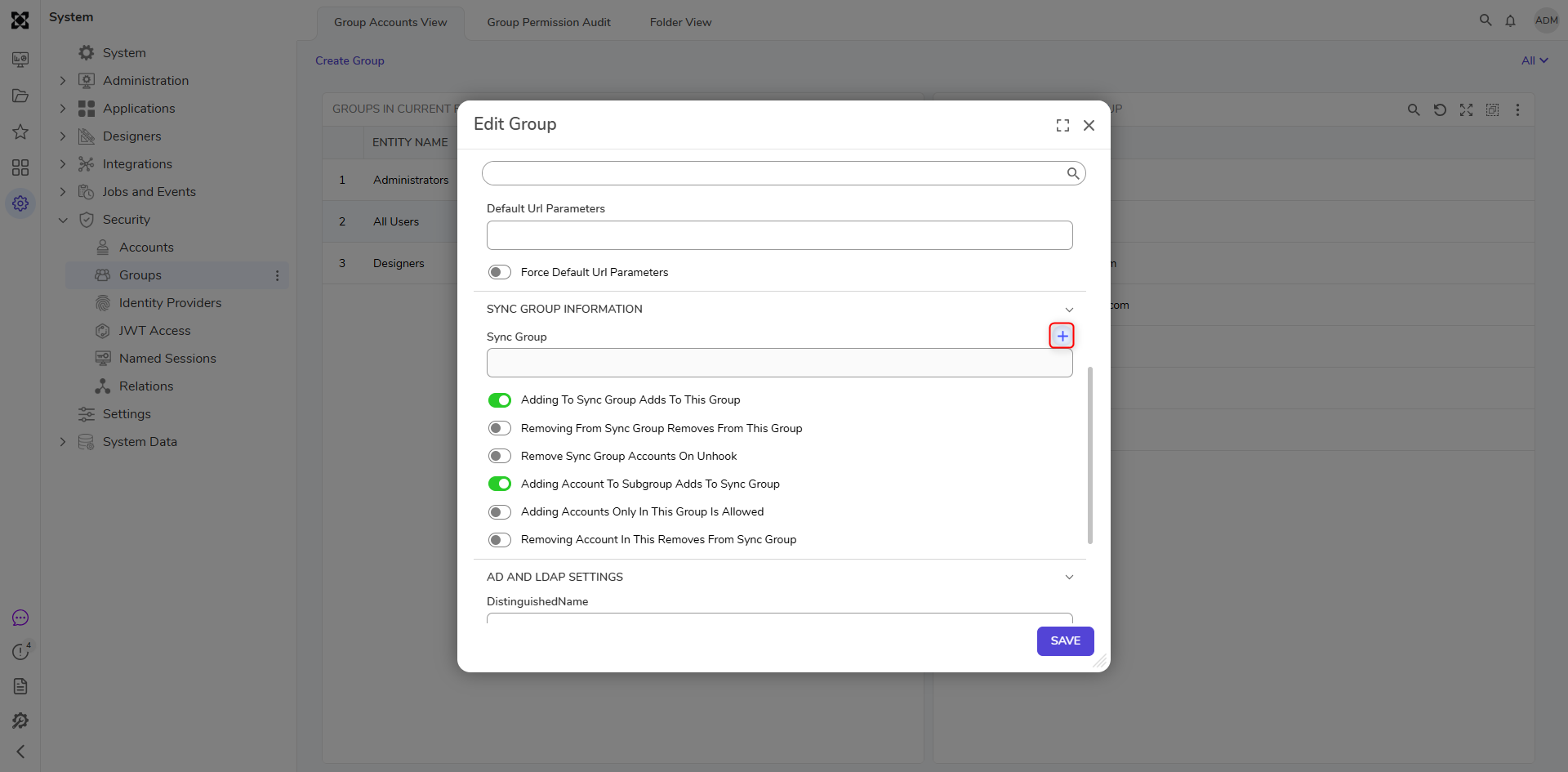Expand the Administration tree node

pos(63,81)
